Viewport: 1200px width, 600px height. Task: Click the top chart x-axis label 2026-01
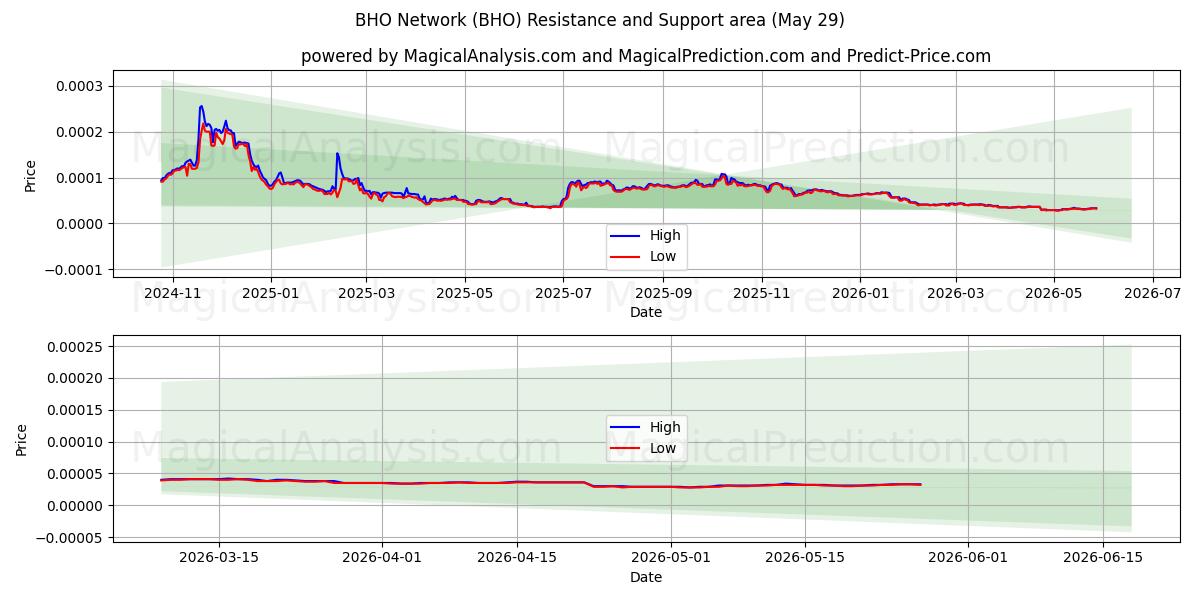coord(860,294)
